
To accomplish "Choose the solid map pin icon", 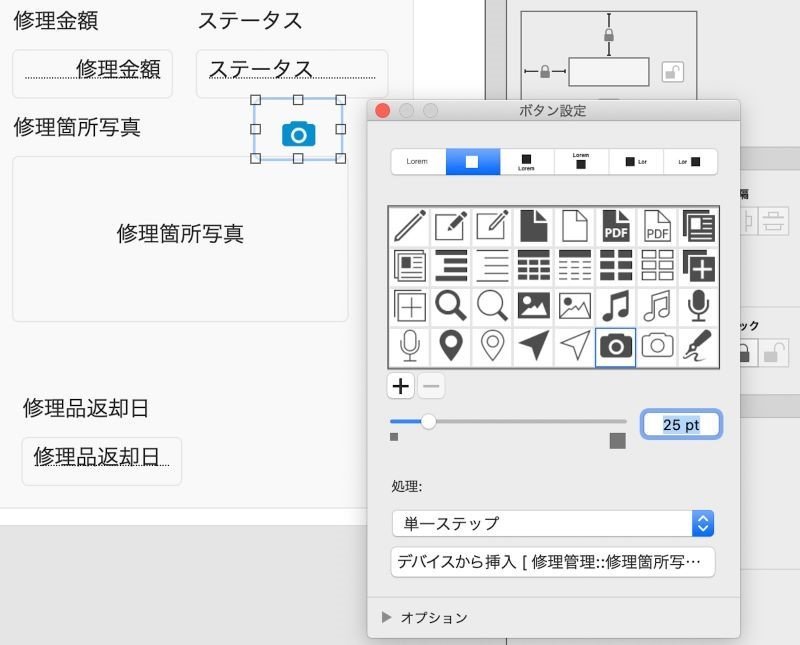I will pyautogui.click(x=451, y=346).
